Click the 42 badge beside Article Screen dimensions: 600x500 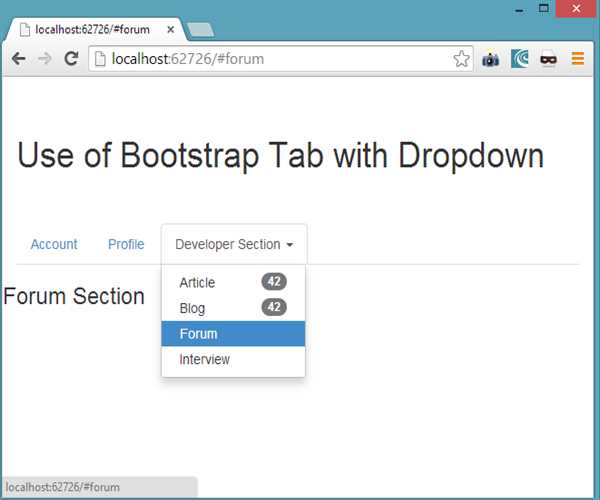274,282
